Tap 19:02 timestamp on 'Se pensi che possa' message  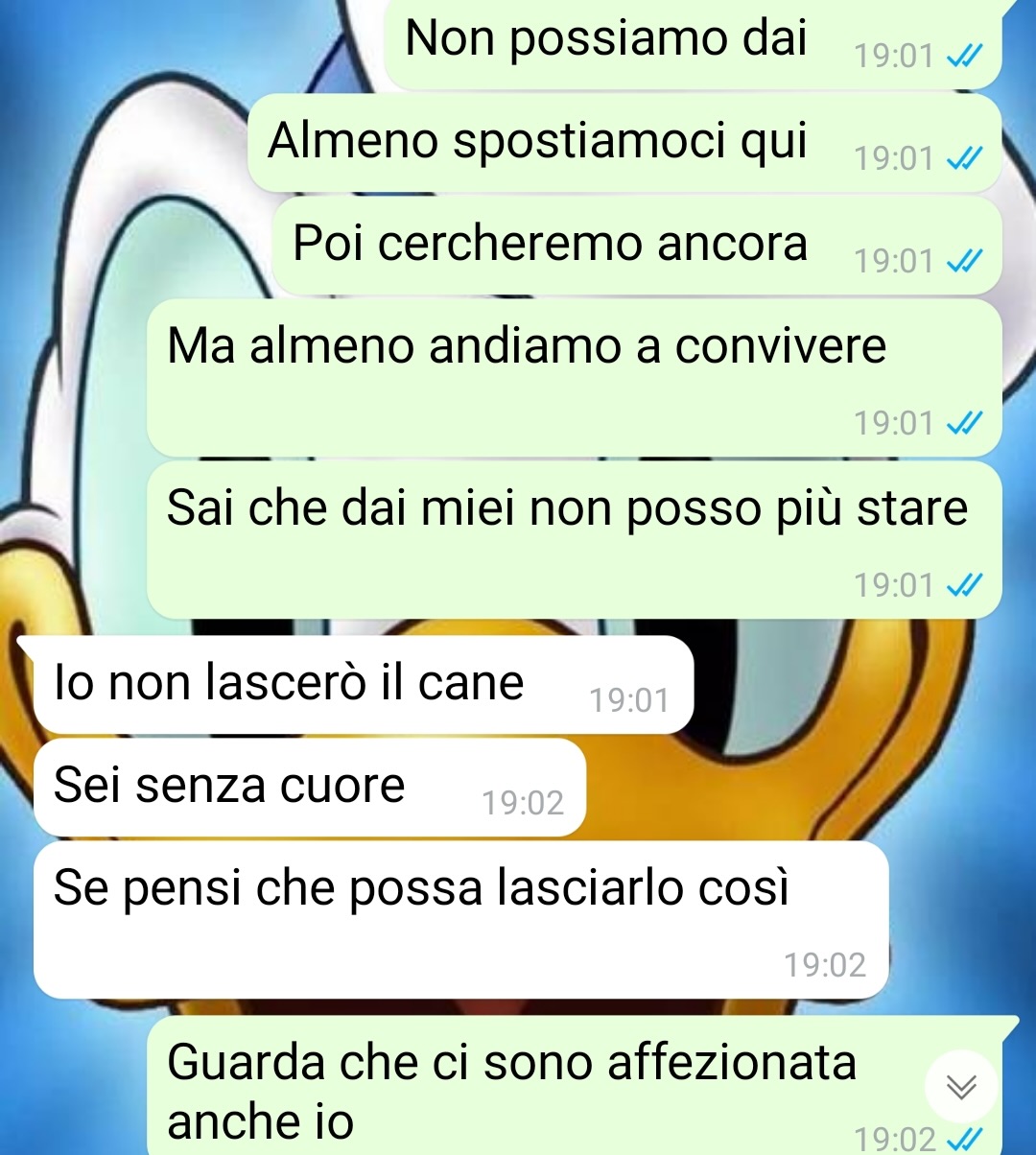click(825, 965)
